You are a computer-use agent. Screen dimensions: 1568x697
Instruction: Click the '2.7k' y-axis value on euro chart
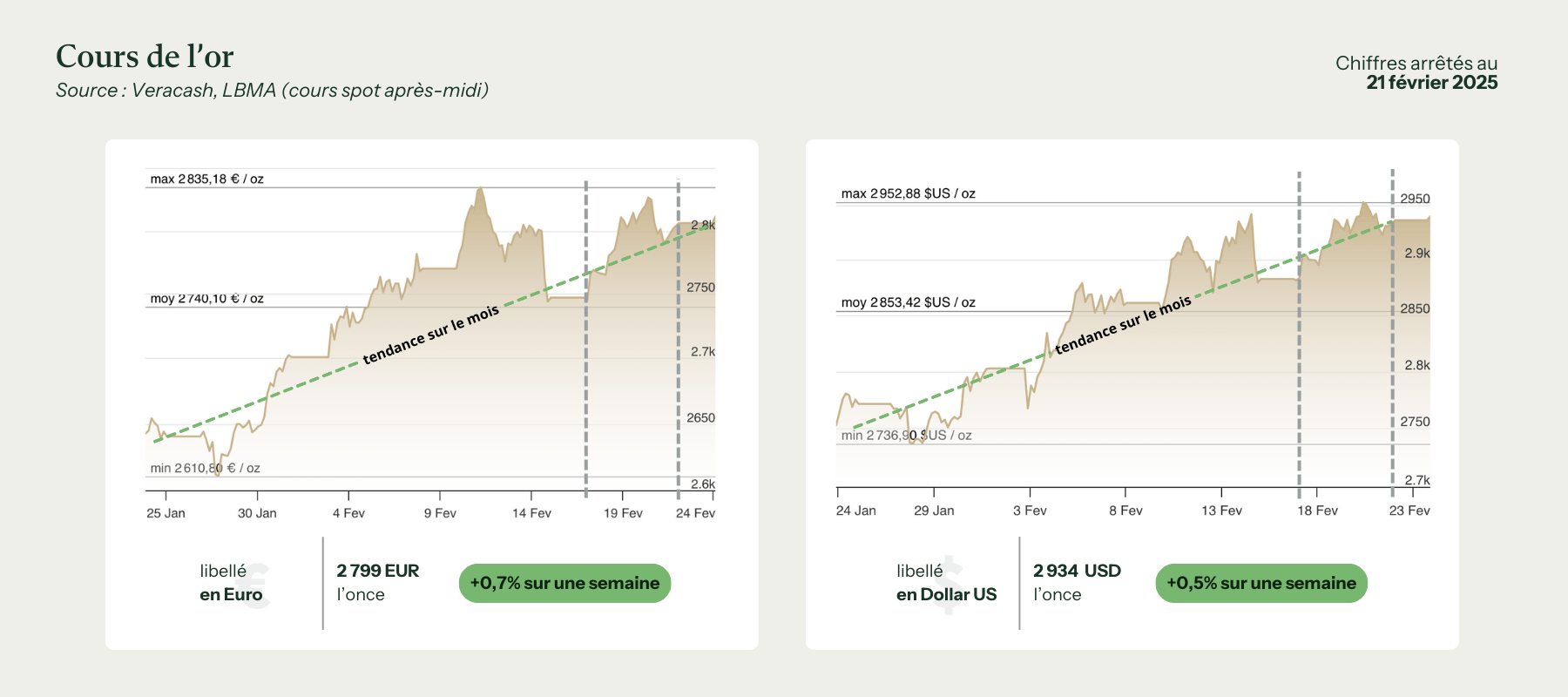coord(703,352)
